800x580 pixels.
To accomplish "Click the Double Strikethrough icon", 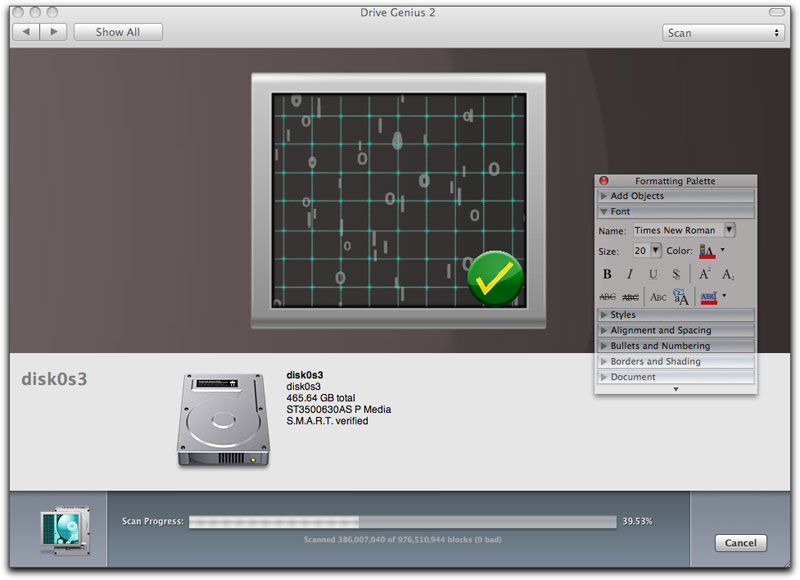I will click(x=630, y=297).
